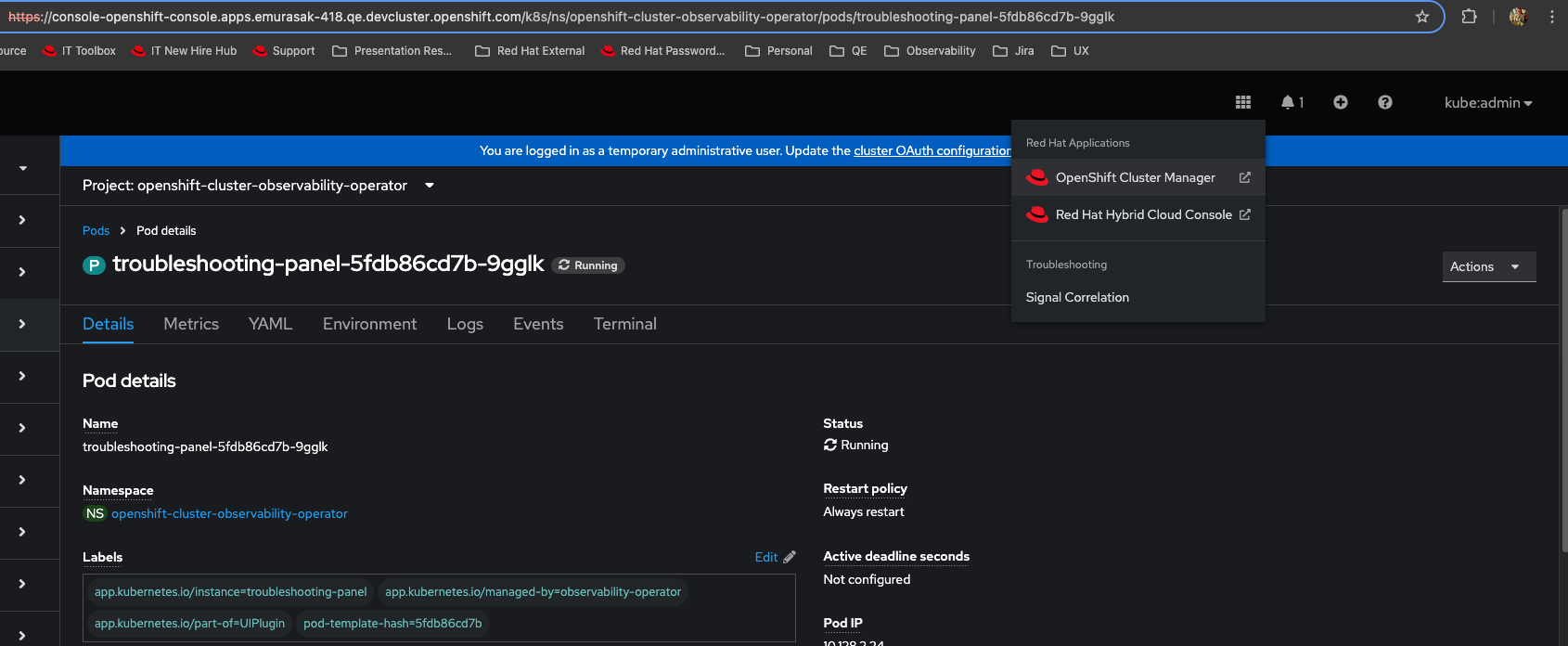The width and height of the screenshot is (1568, 646).
Task: Click external link icon beside OpenShift Cluster Manager
Action: pos(1245,177)
